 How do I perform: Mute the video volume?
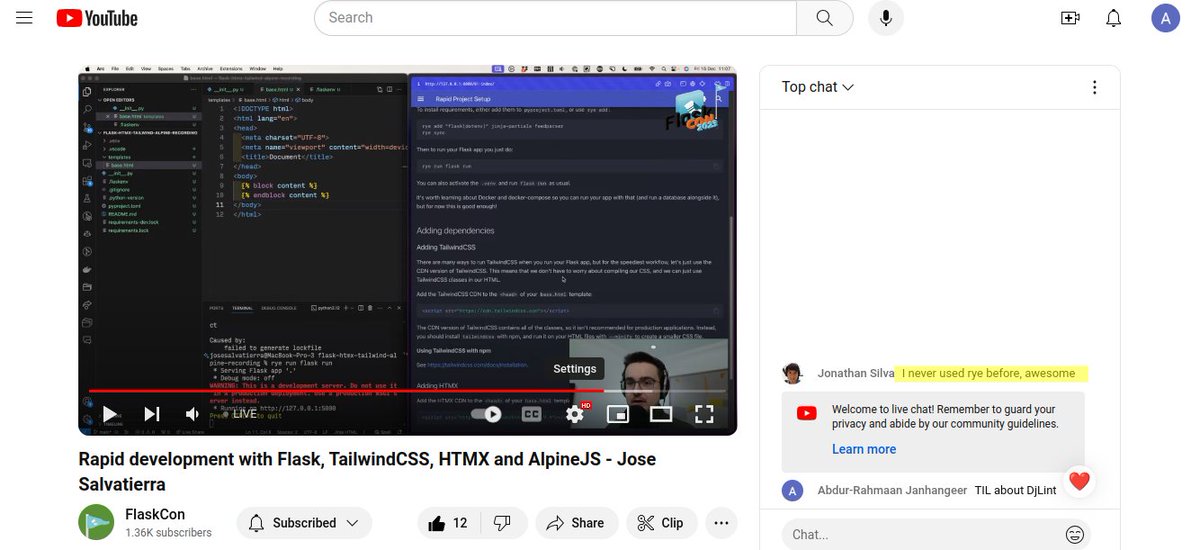193,413
